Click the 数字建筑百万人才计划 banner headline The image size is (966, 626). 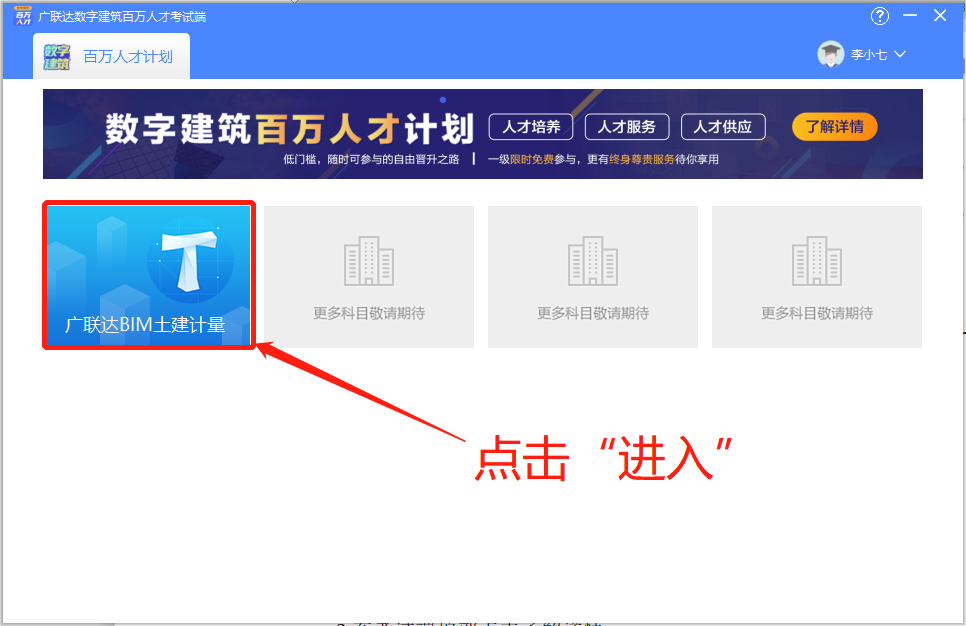click(x=290, y=129)
